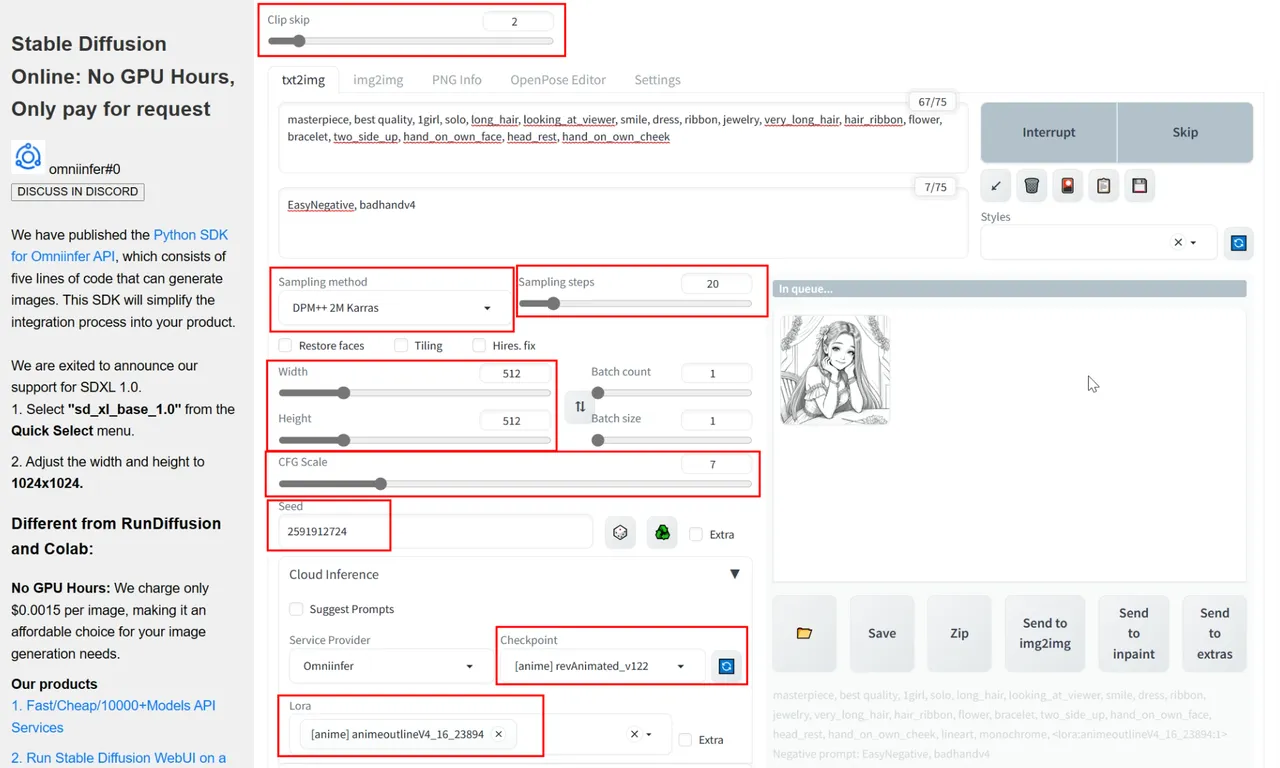Click the Interrupt button
This screenshot has width=1280, height=768.
[1049, 132]
